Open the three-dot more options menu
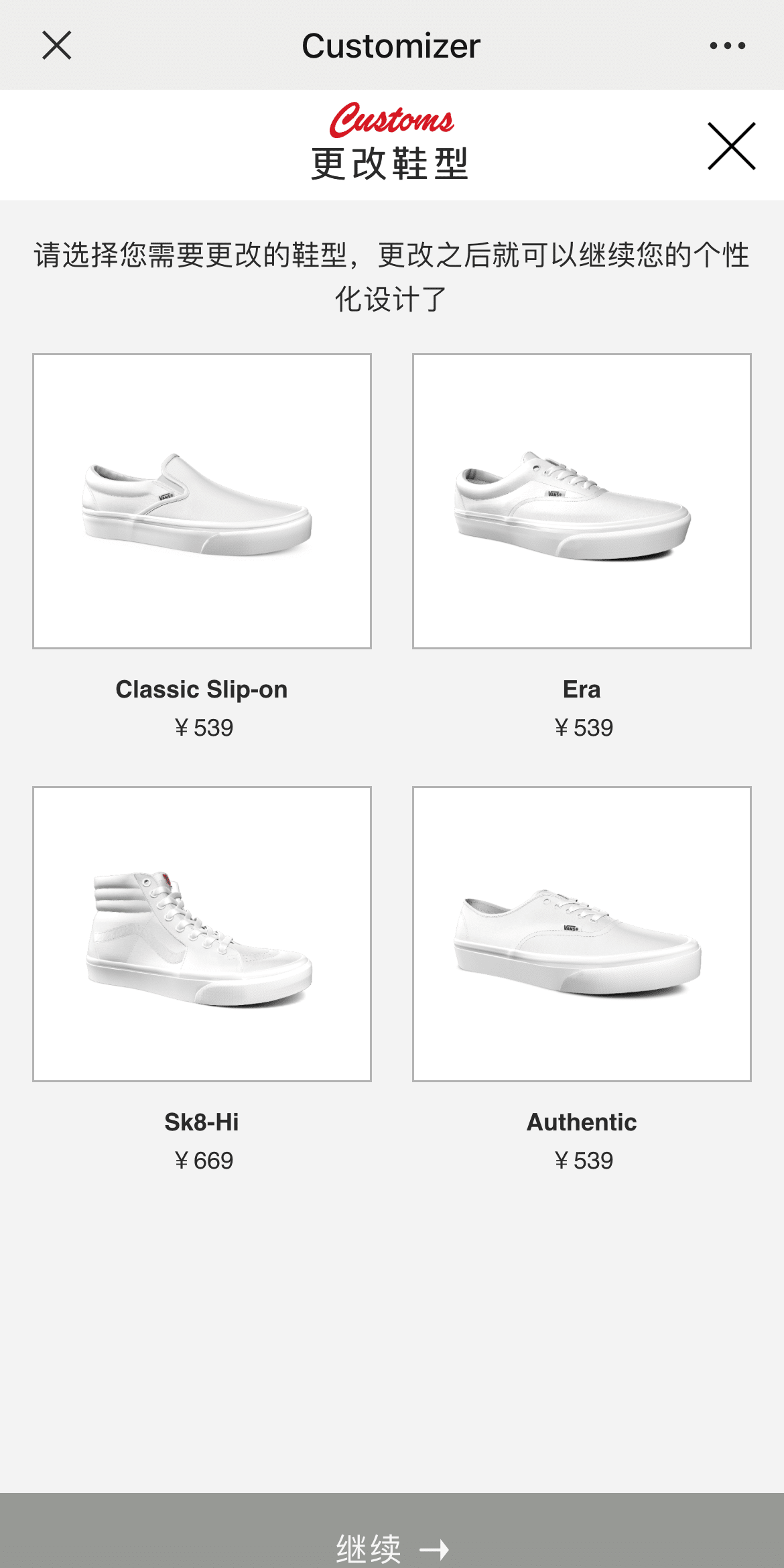The height and width of the screenshot is (1568, 784). click(x=727, y=46)
